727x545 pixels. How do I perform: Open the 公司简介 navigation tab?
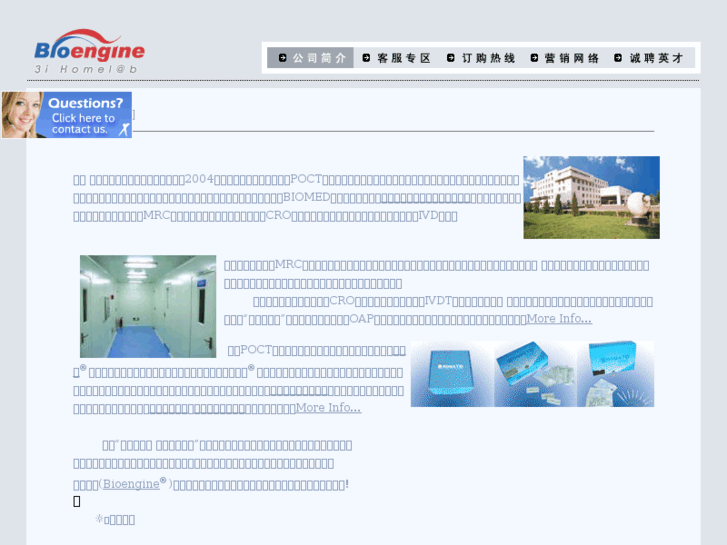coord(310,58)
